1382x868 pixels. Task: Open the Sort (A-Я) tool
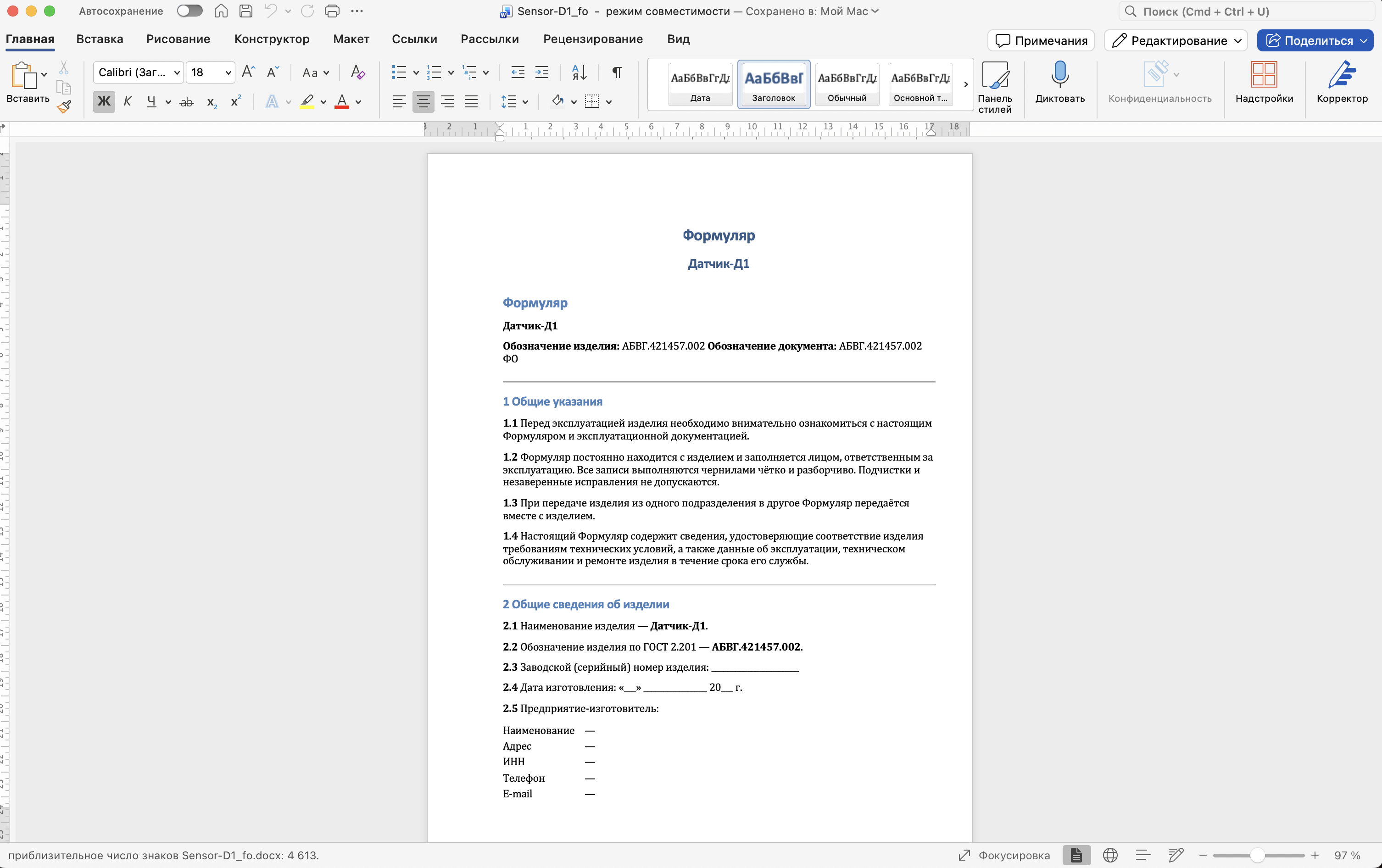(579, 72)
